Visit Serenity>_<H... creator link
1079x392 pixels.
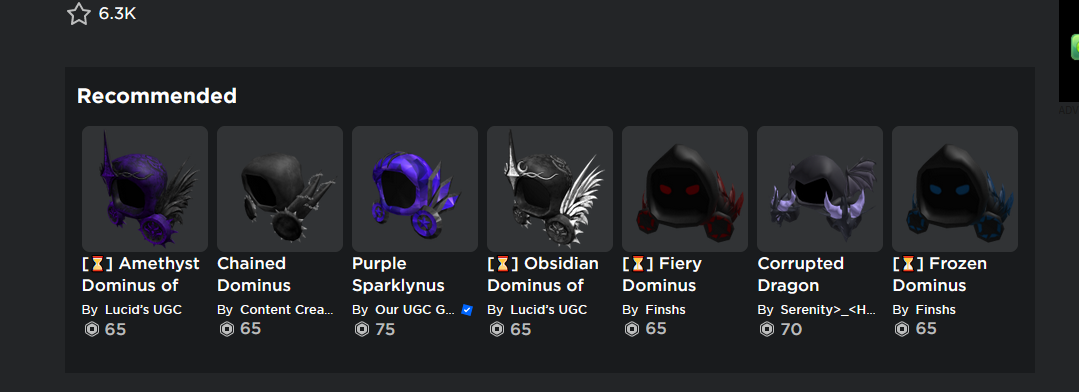tap(828, 309)
